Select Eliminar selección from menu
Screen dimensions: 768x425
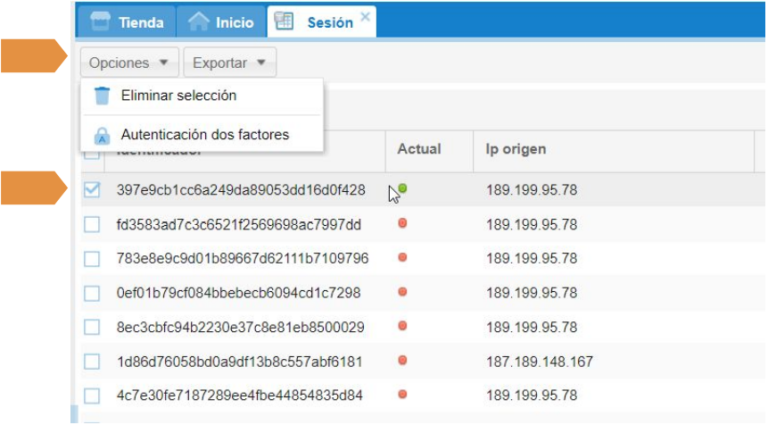pyautogui.click(x=178, y=96)
